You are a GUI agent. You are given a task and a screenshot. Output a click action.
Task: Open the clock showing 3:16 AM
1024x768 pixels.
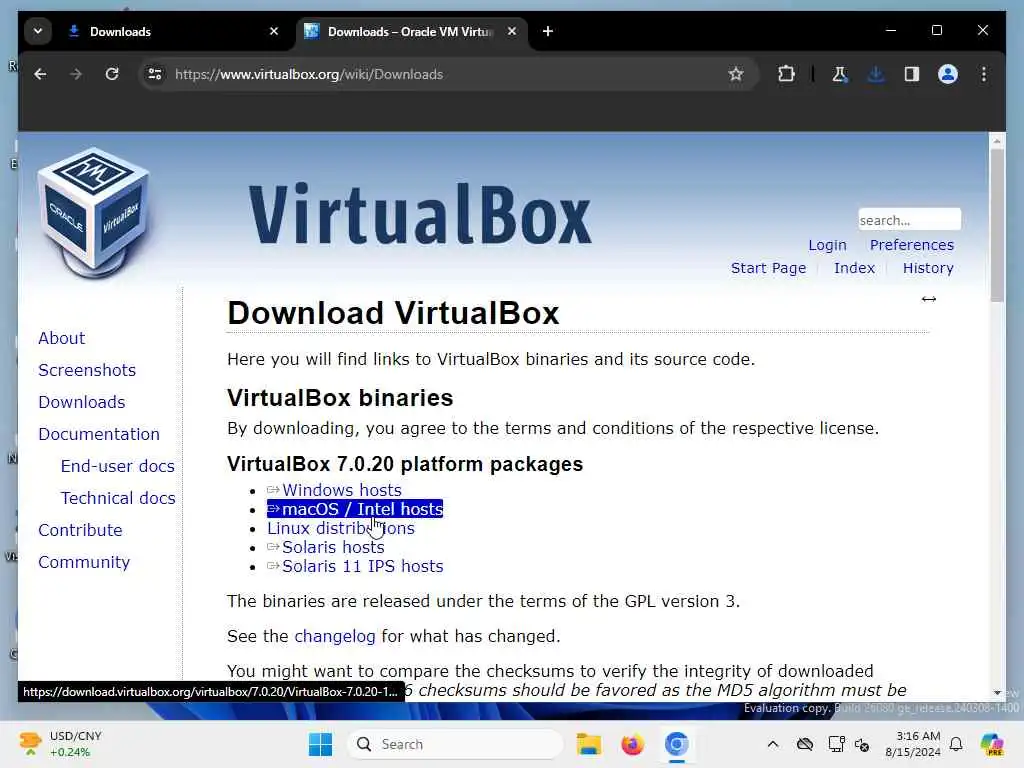913,744
